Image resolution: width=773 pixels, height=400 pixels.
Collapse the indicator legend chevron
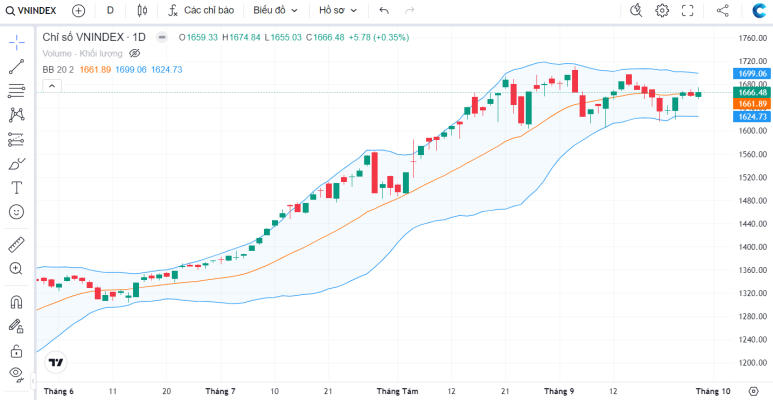click(52, 86)
